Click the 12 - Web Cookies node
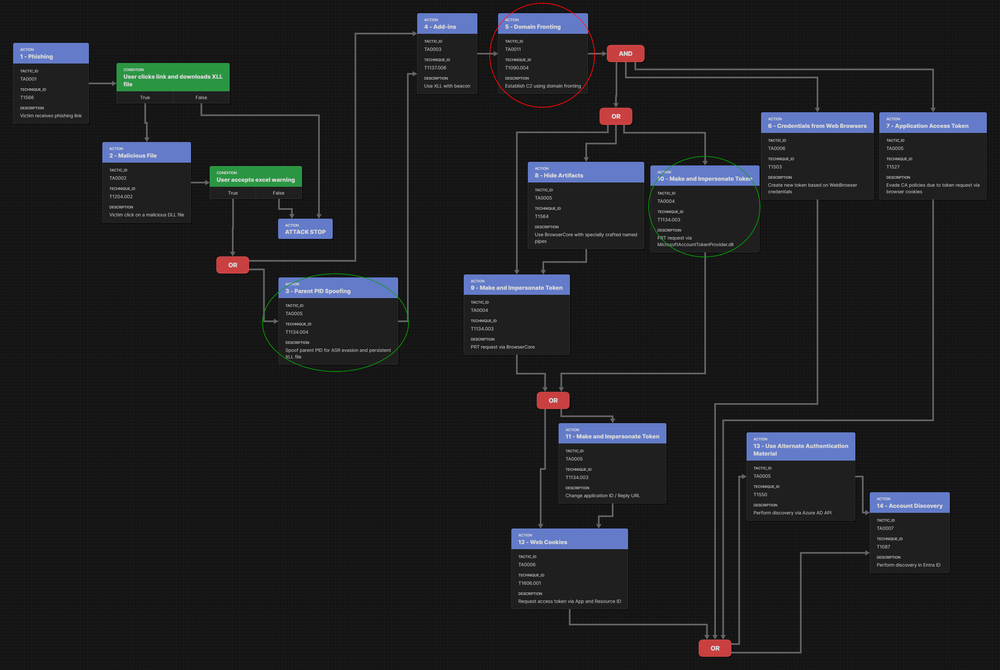Viewport: 1000px width, 670px height. click(569, 539)
